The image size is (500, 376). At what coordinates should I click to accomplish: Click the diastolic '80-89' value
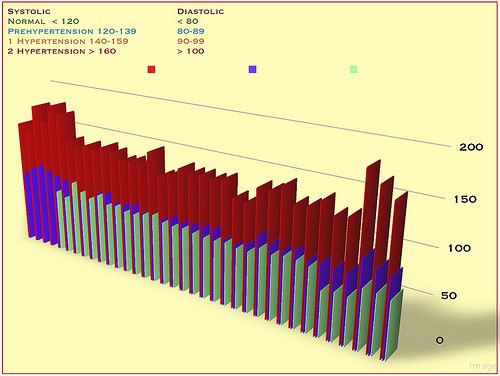(191, 31)
